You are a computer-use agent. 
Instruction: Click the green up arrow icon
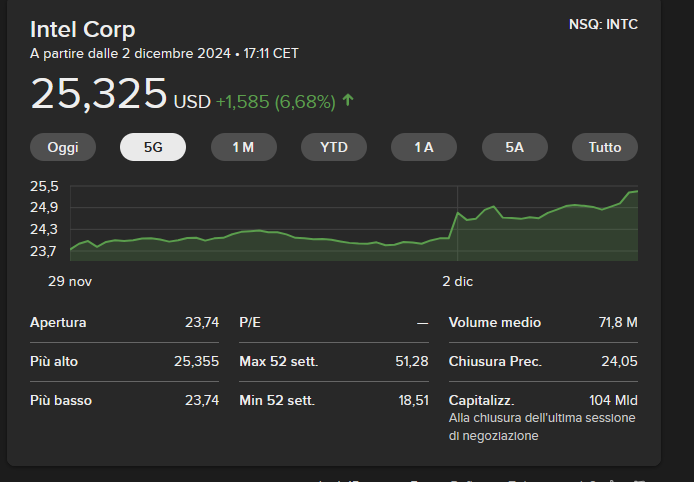click(x=348, y=100)
